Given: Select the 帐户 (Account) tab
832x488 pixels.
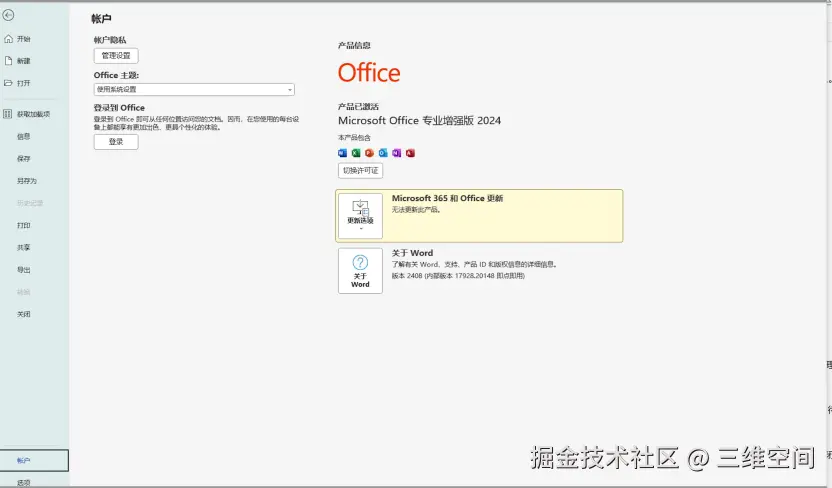Looking at the screenshot, I should point(34,460).
